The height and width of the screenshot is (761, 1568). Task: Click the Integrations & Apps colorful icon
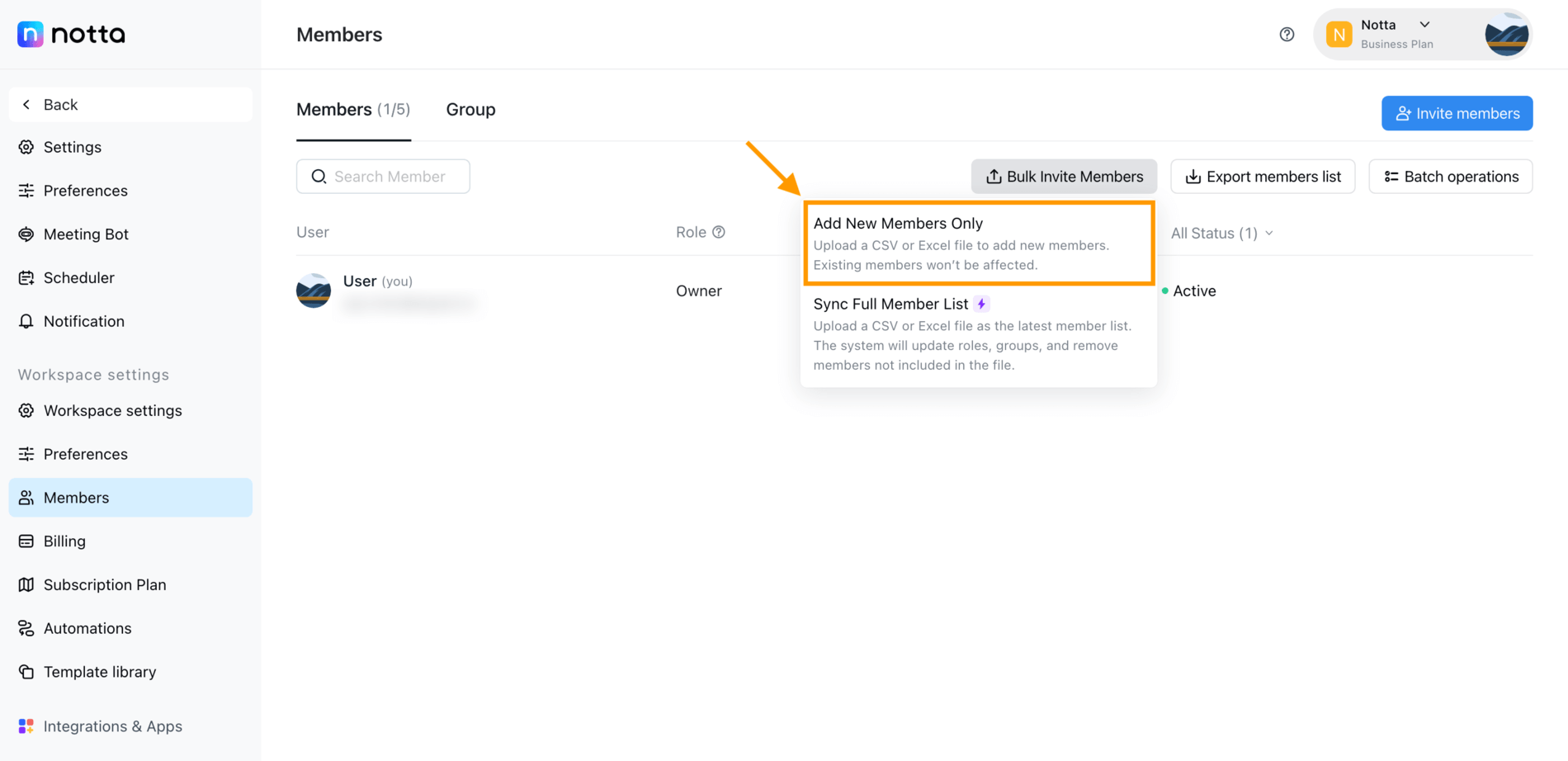(26, 726)
